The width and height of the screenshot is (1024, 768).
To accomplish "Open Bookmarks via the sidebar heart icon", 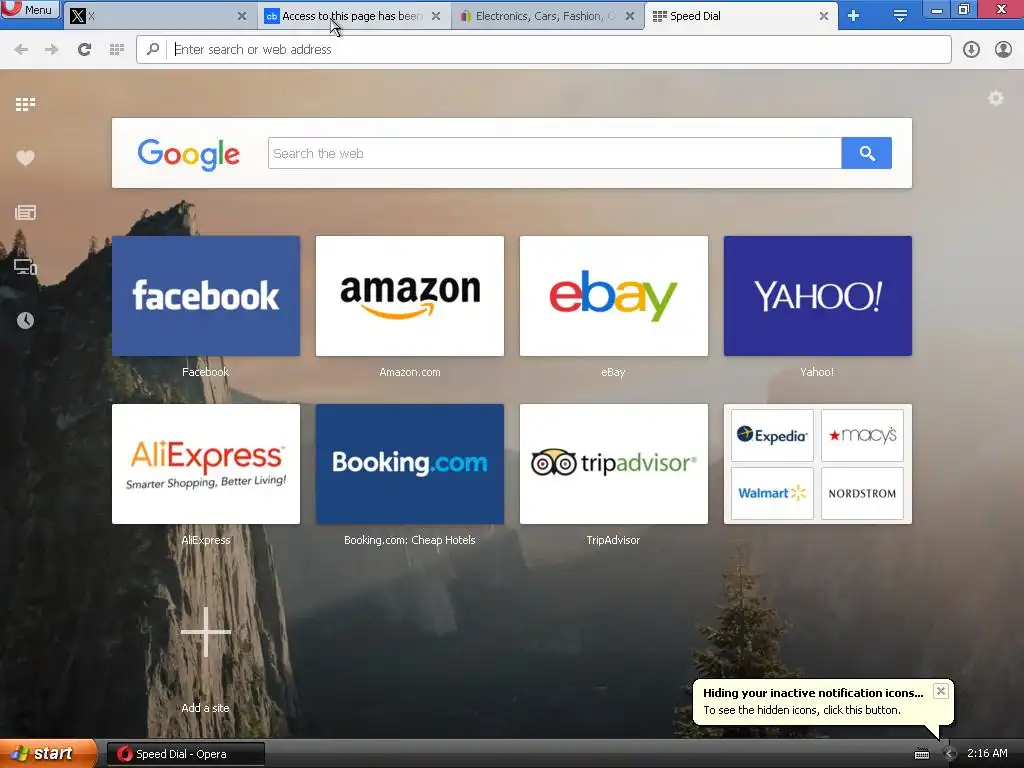I will tap(25, 158).
